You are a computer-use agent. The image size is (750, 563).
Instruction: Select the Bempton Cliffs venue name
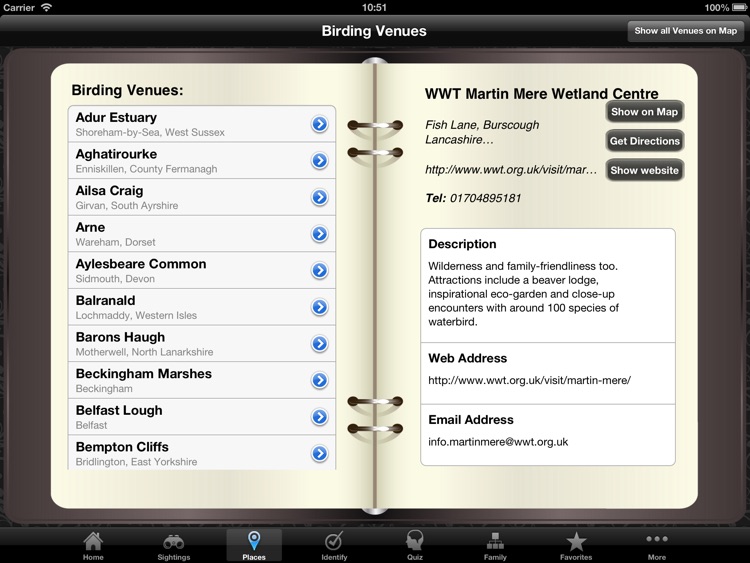pyautogui.click(x=122, y=447)
